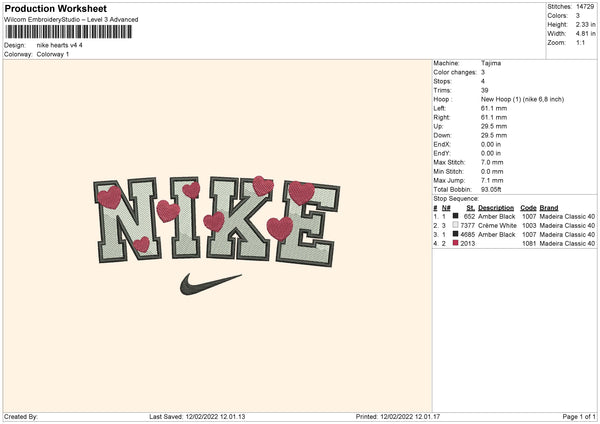Screen dimensions: 600x424
Task: Click the Nike swoosh in the design preview
Action: 210,284
